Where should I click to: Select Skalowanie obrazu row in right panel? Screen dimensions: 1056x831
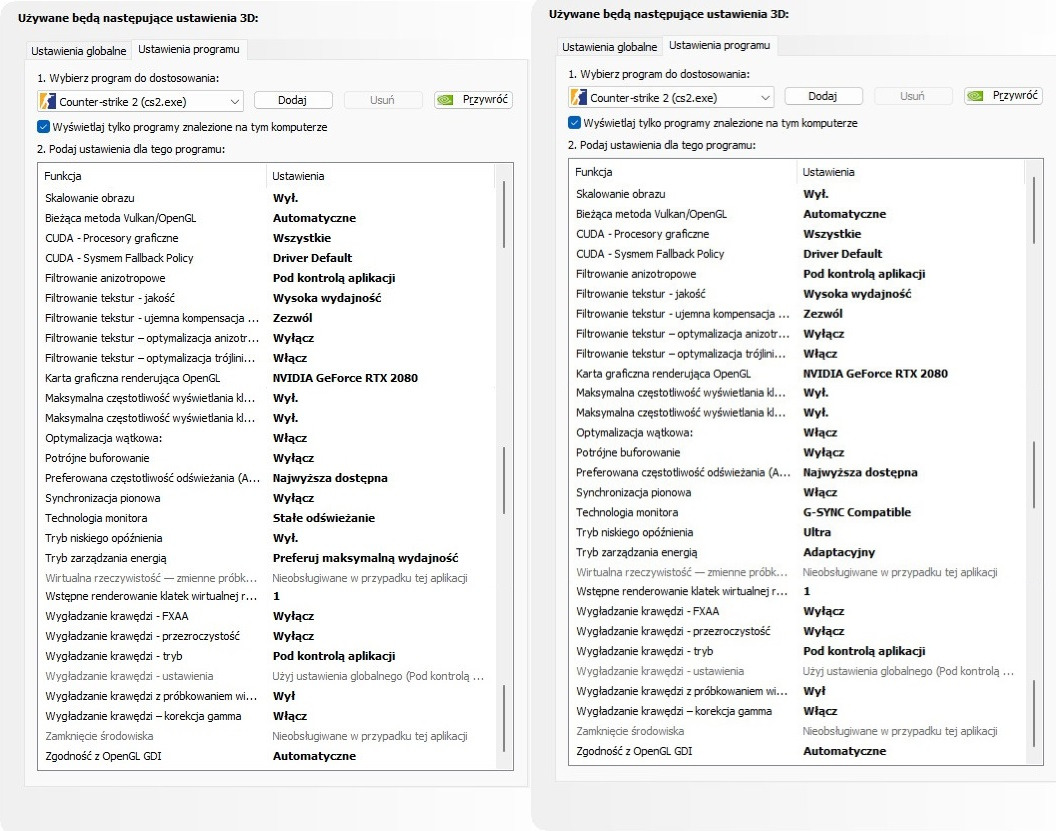point(798,194)
